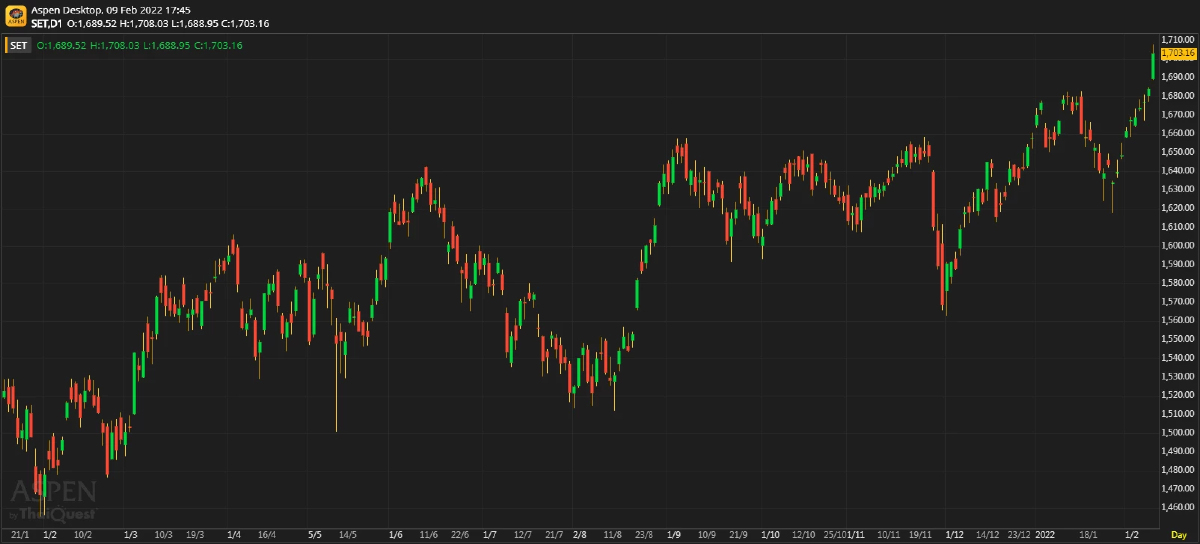
Task: Click the highlighted 1,703.16 price tag
Action: pyautogui.click(x=1181, y=52)
